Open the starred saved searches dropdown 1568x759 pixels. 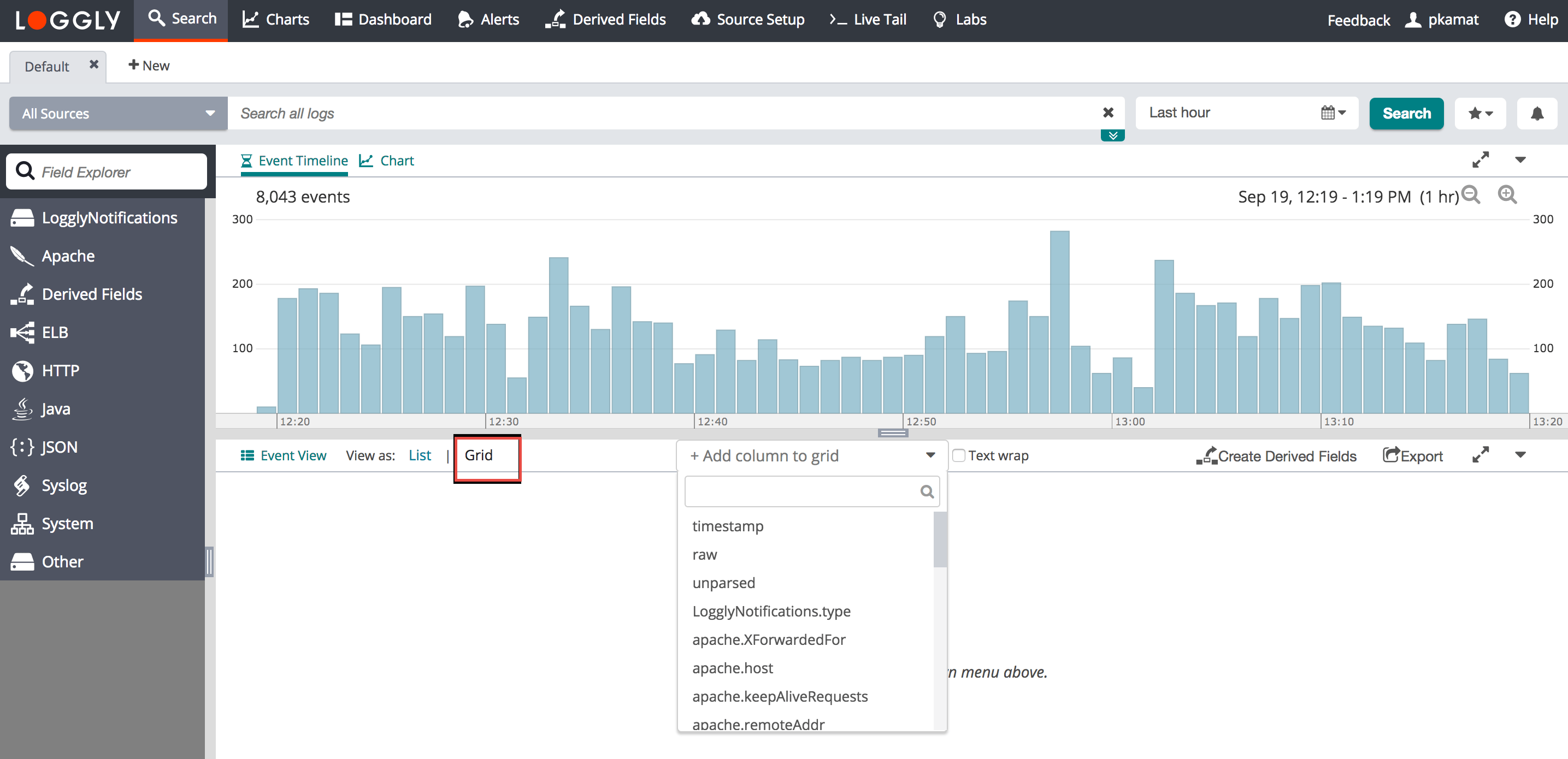[x=1479, y=114]
